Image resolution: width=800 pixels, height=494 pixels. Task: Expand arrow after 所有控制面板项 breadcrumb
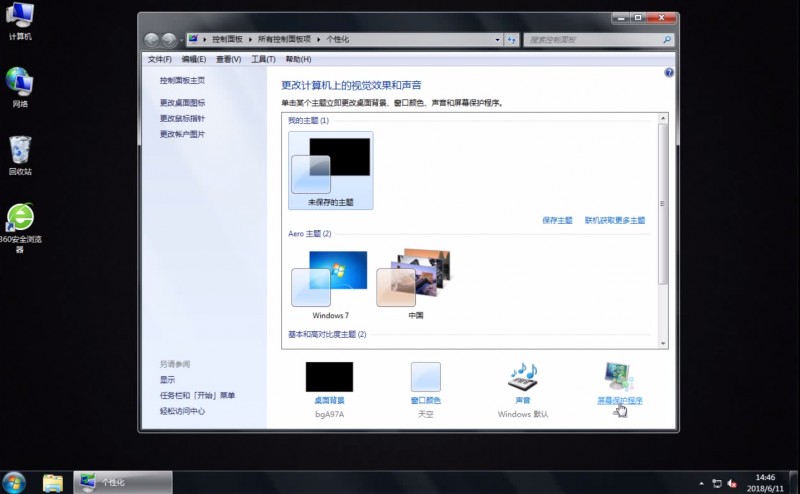[x=318, y=39]
